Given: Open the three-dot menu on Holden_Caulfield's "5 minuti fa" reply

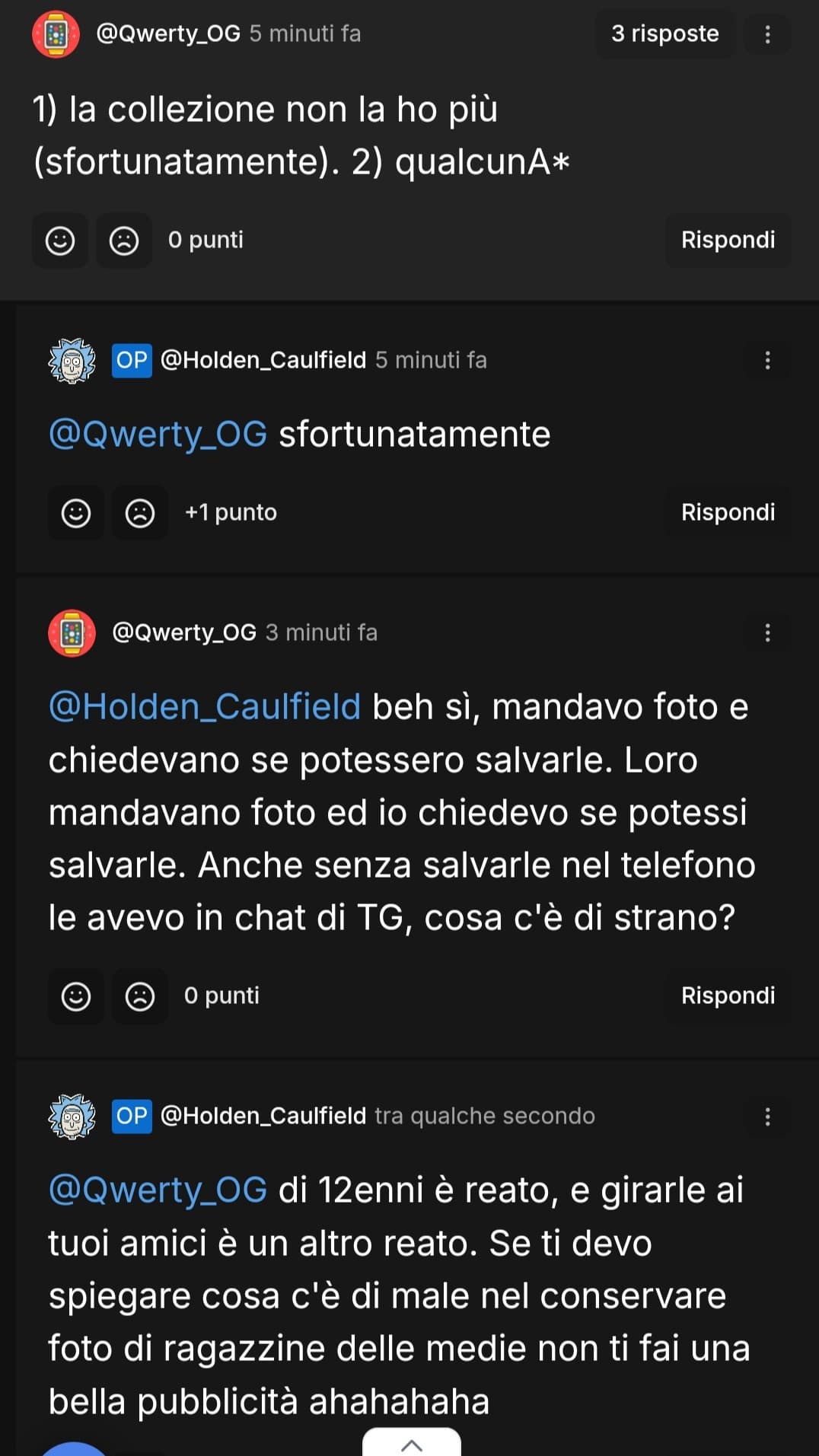Looking at the screenshot, I should (x=767, y=360).
